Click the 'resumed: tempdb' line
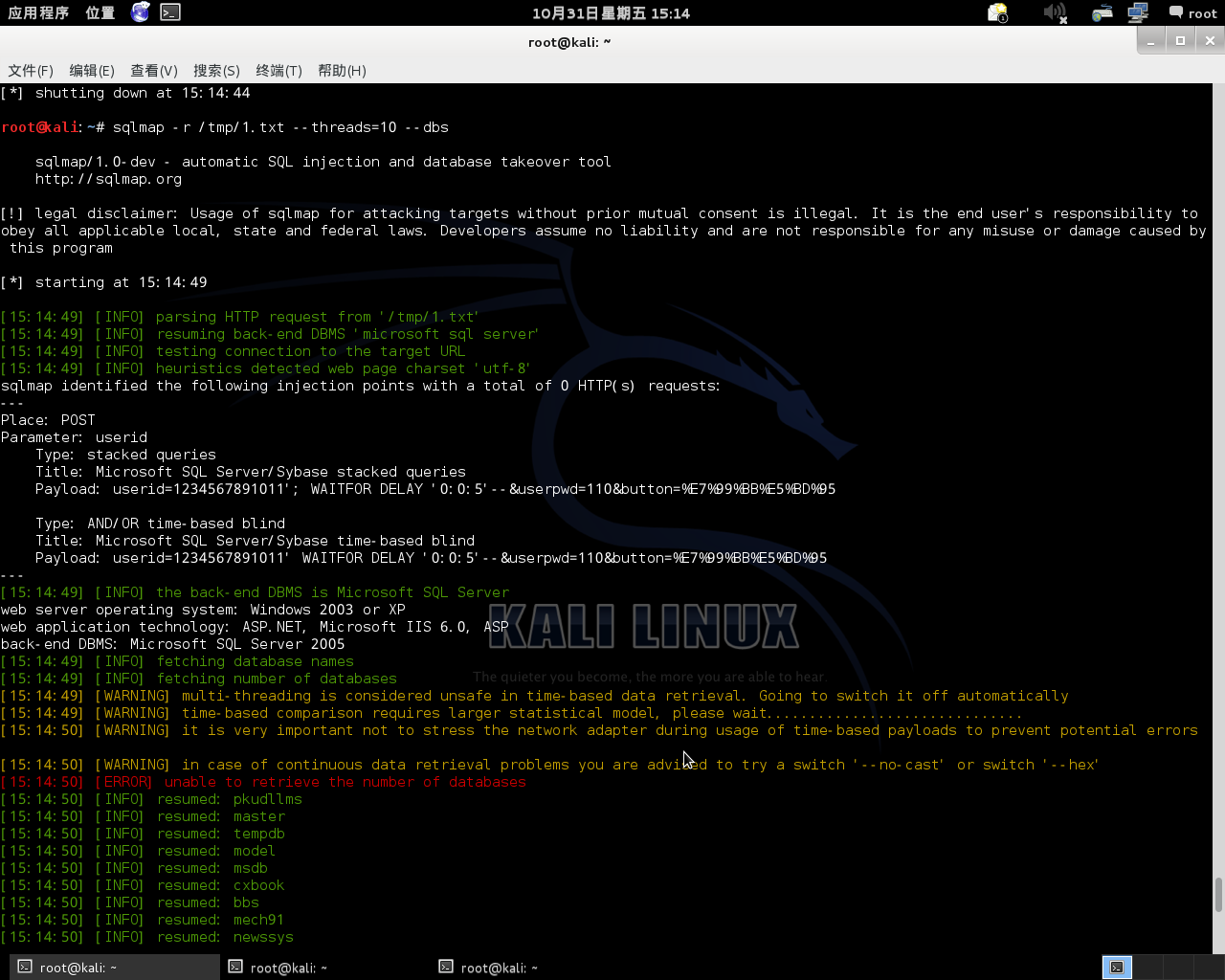Viewport: 1225px width, 980px height. pos(143,834)
